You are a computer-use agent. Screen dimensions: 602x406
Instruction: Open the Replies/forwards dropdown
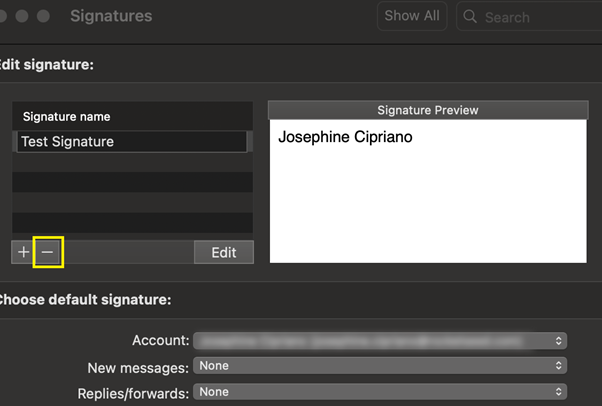[380, 392]
